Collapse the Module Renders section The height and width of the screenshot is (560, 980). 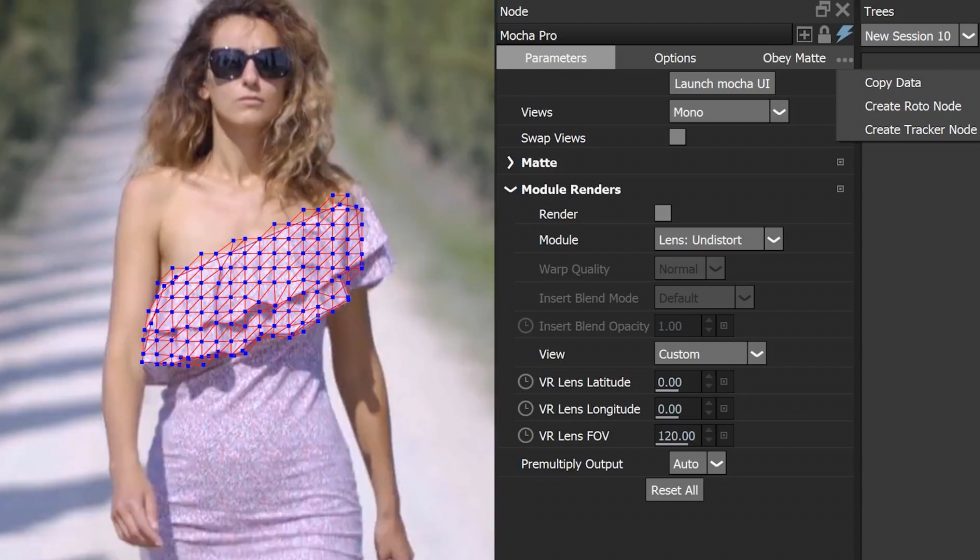click(510, 189)
